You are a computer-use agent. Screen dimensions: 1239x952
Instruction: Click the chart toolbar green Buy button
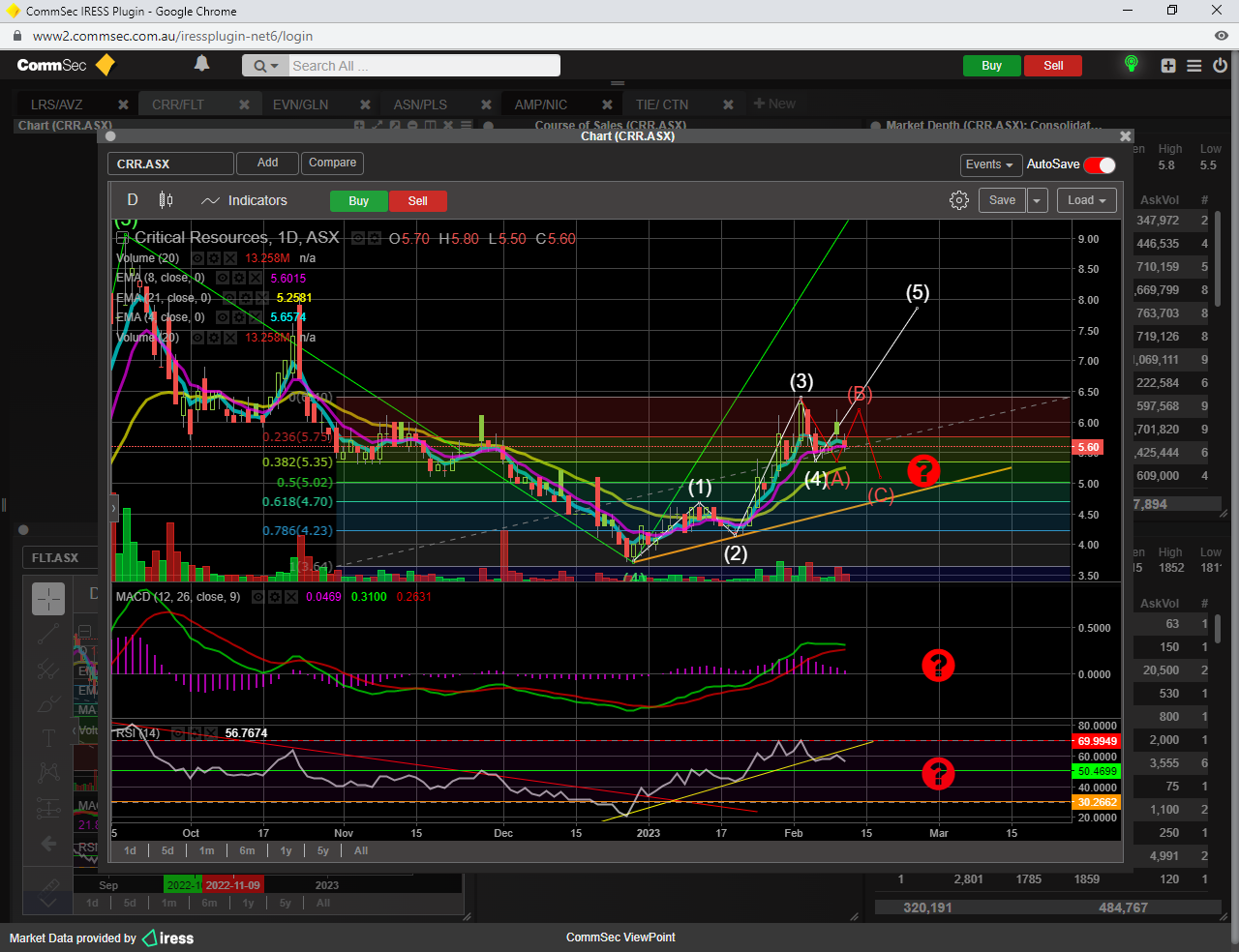tap(358, 201)
